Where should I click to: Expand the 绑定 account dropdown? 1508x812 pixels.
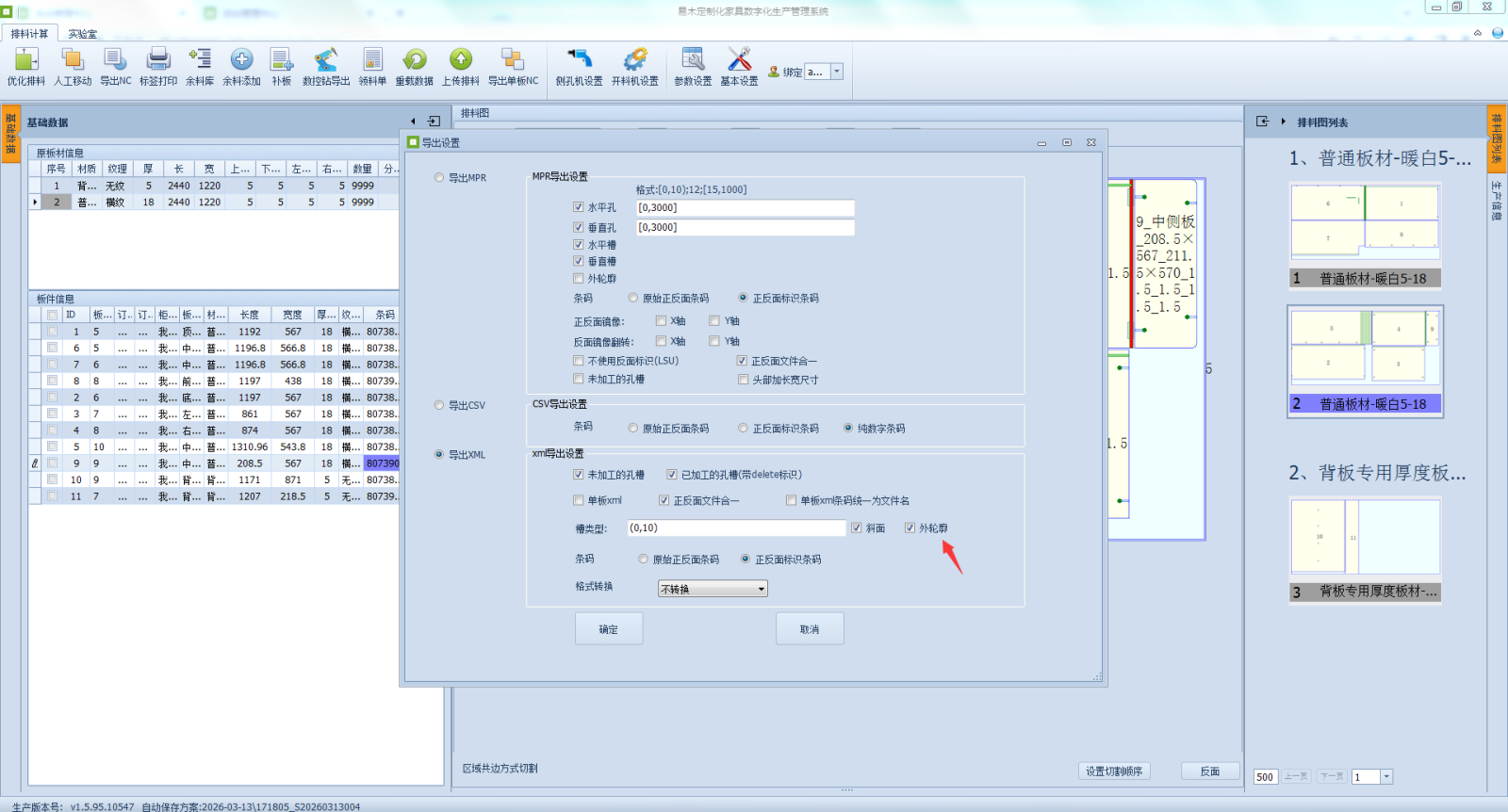point(836,72)
